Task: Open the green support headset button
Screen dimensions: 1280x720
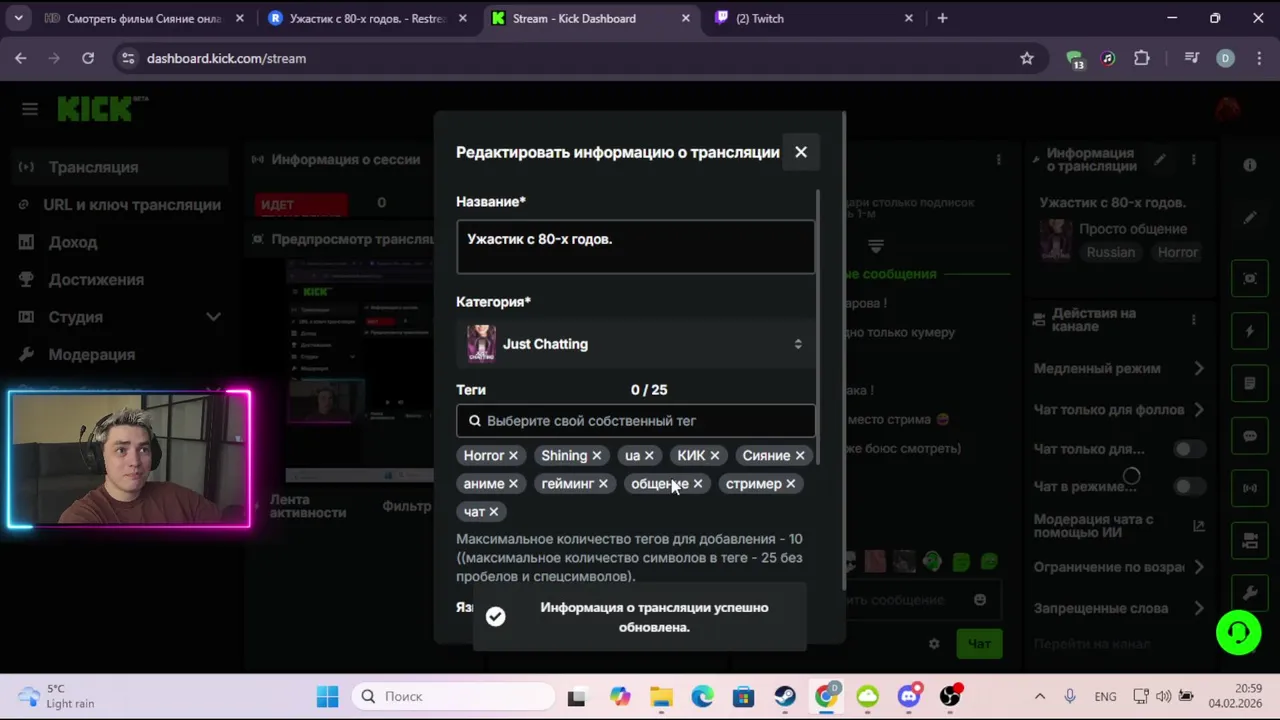Action: click(x=1238, y=632)
